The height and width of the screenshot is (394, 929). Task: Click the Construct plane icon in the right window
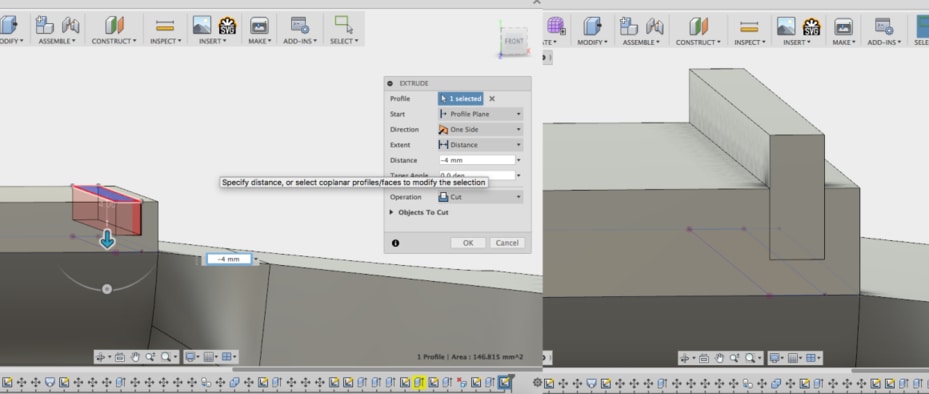pos(699,26)
